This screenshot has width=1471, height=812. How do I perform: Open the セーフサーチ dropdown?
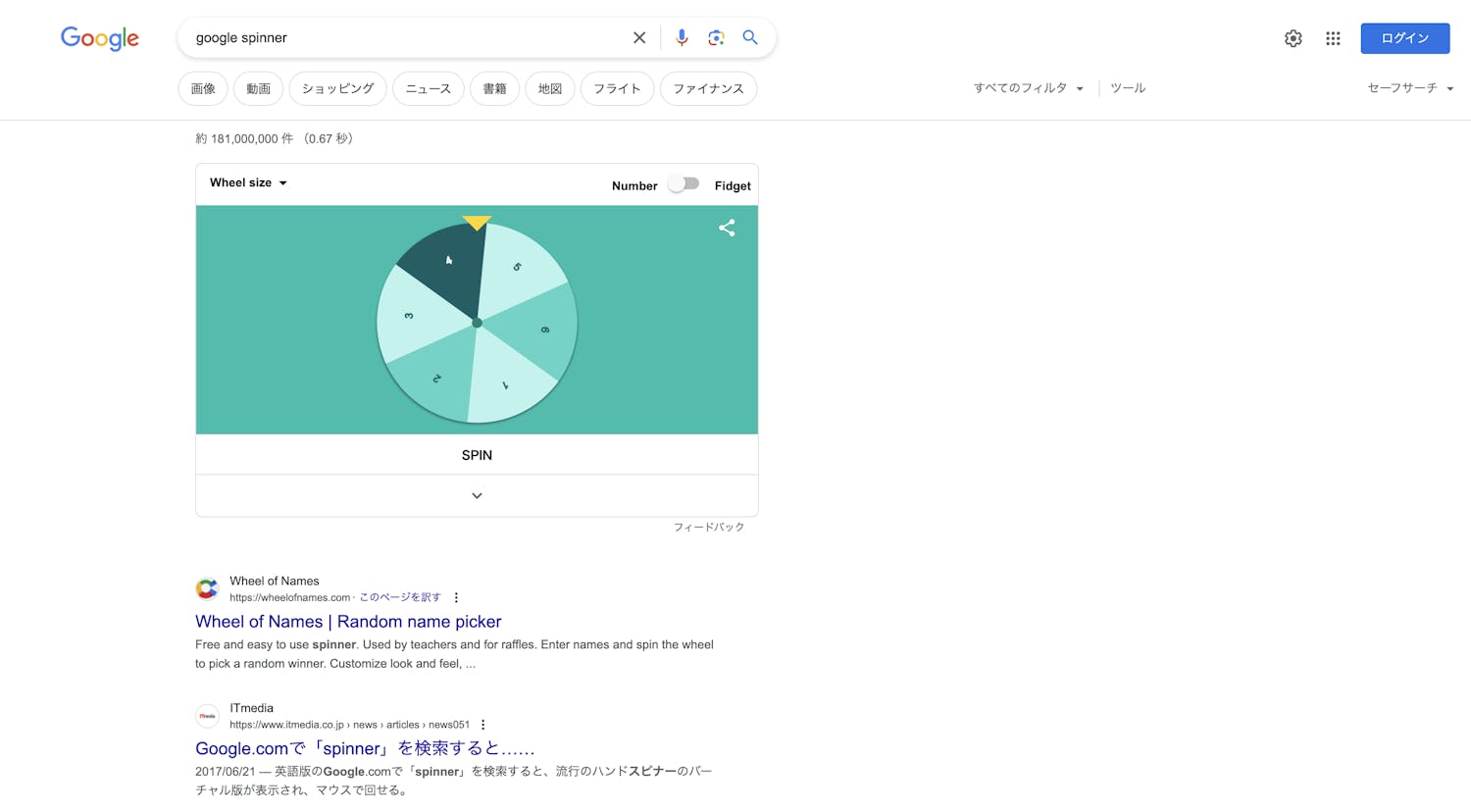click(x=1410, y=88)
